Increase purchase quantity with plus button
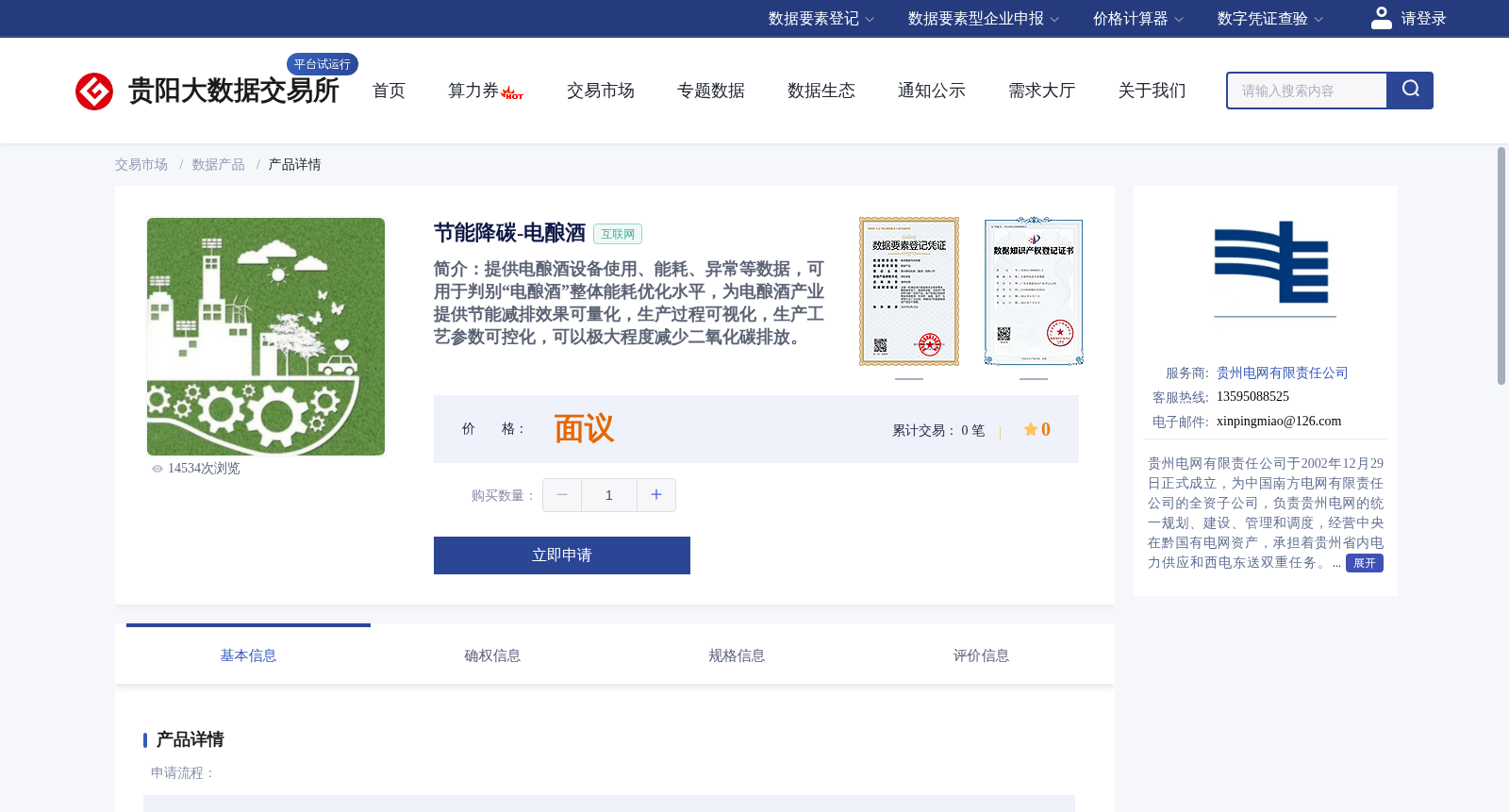The height and width of the screenshot is (812, 1509). click(656, 495)
